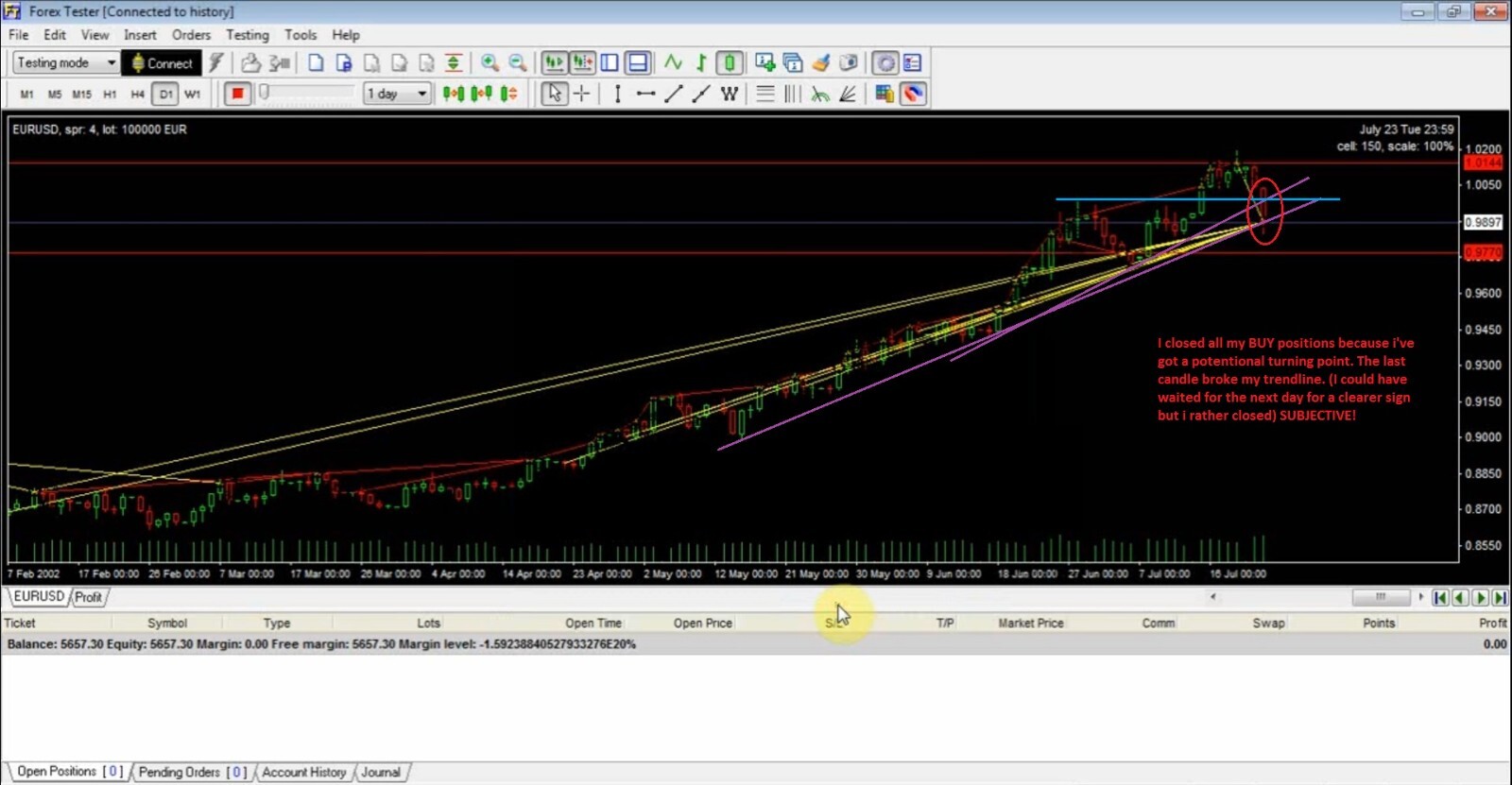Select the horizontal line drawing tool
This screenshot has height=785, width=1512.
point(645,94)
